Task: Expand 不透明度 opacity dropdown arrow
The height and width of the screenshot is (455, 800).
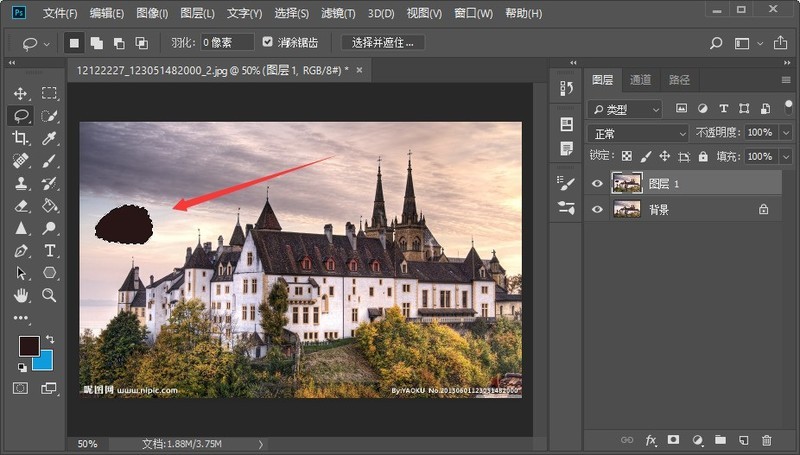Action: (786, 133)
